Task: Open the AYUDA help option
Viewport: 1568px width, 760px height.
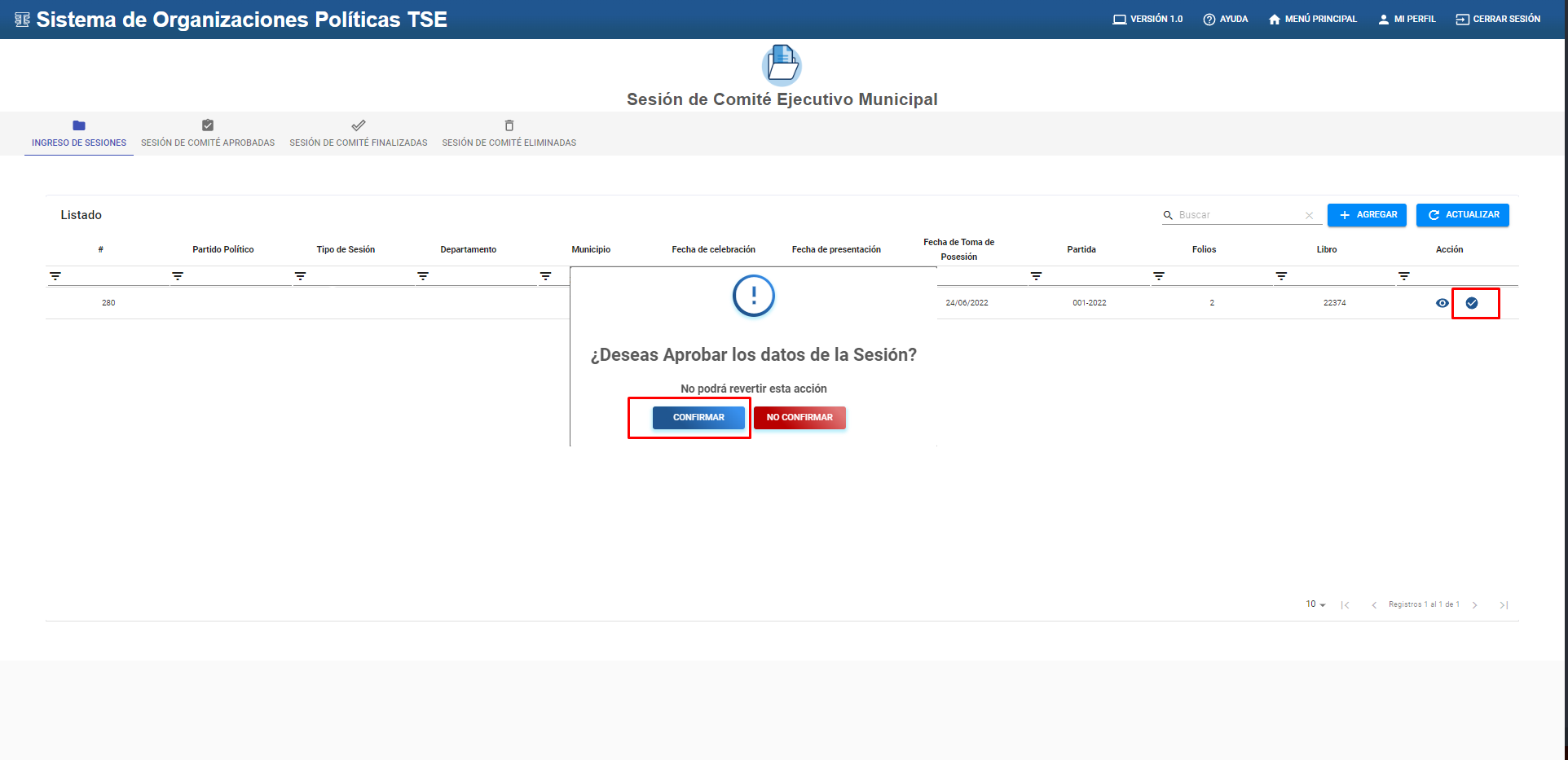Action: 1226,19
